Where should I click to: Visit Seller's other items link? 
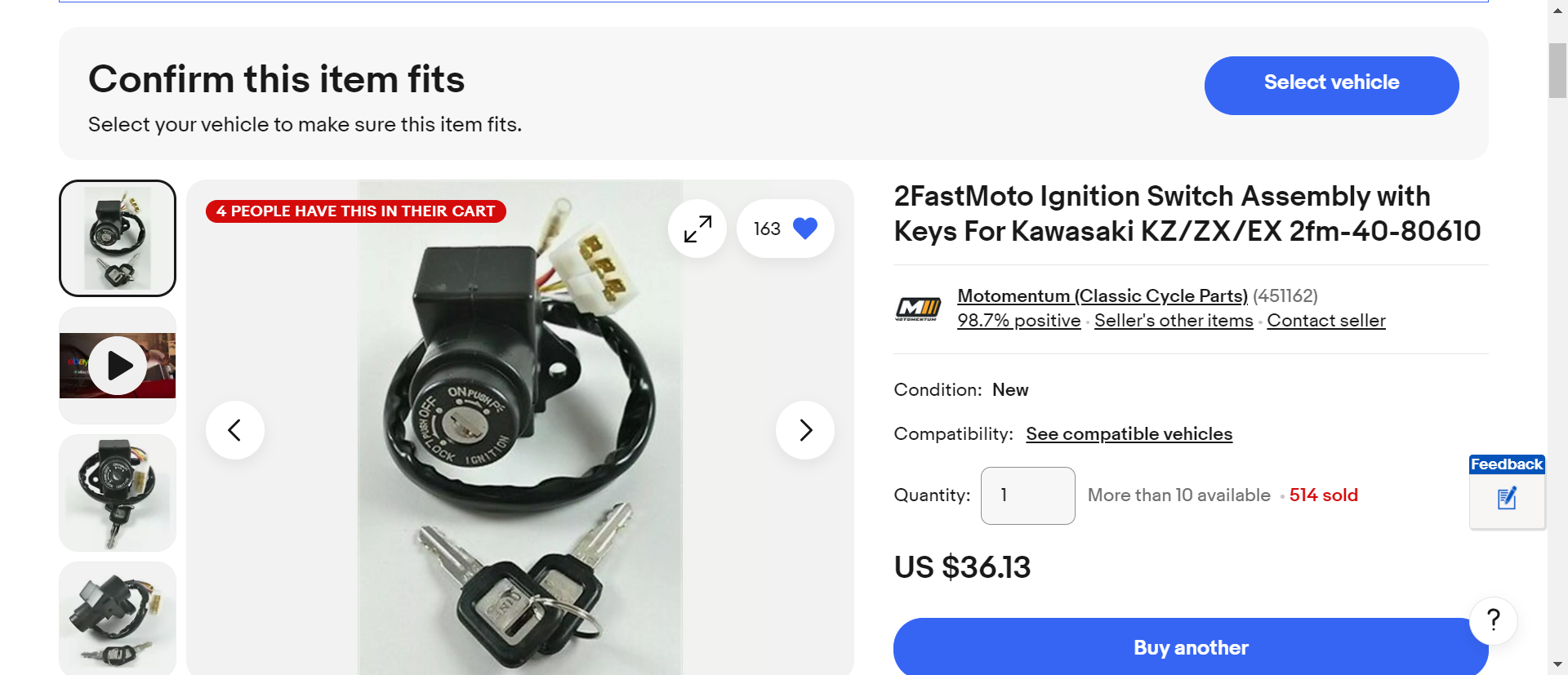1174,321
